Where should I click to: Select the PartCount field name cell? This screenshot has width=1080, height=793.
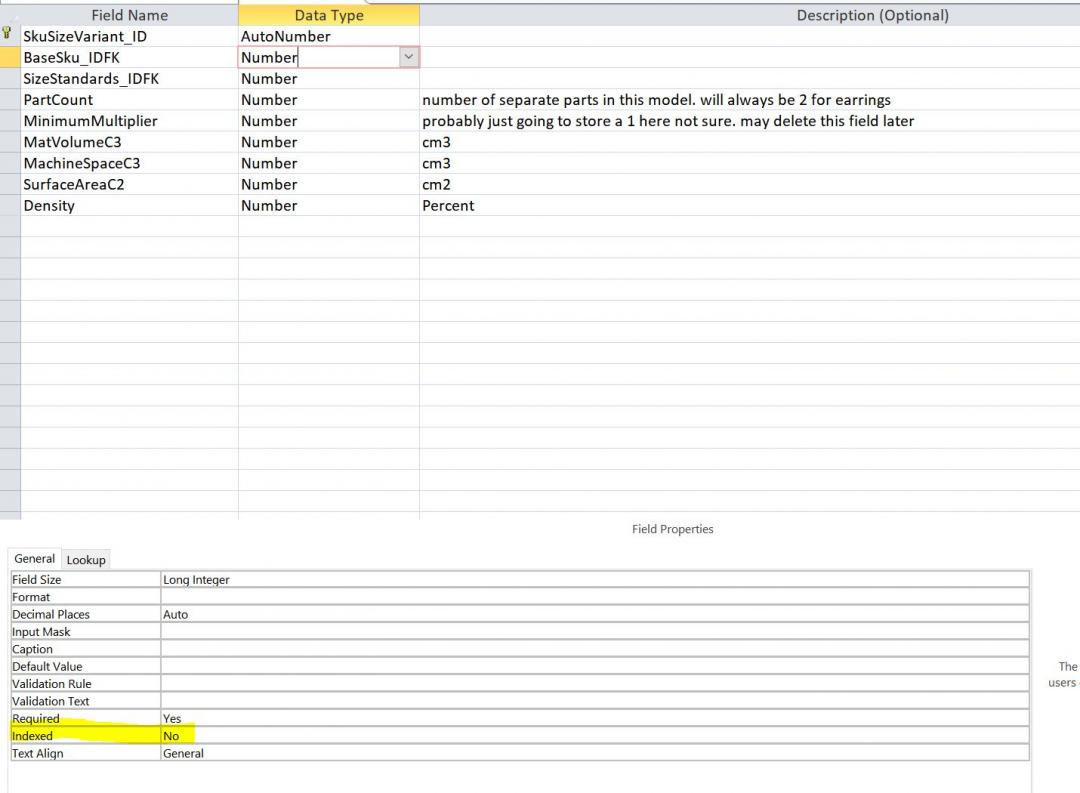129,100
